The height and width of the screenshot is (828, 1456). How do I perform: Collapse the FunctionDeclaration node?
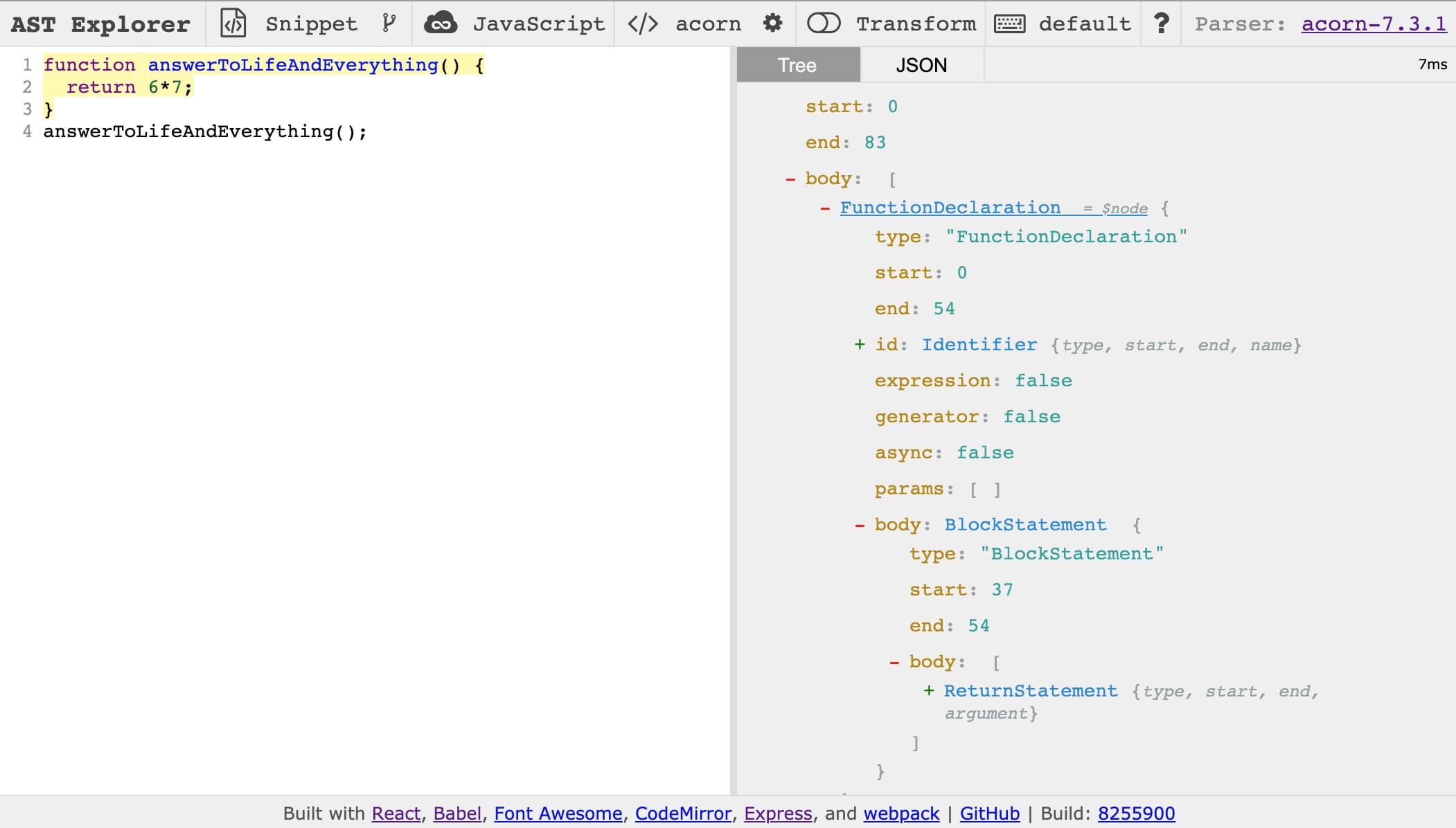point(825,208)
